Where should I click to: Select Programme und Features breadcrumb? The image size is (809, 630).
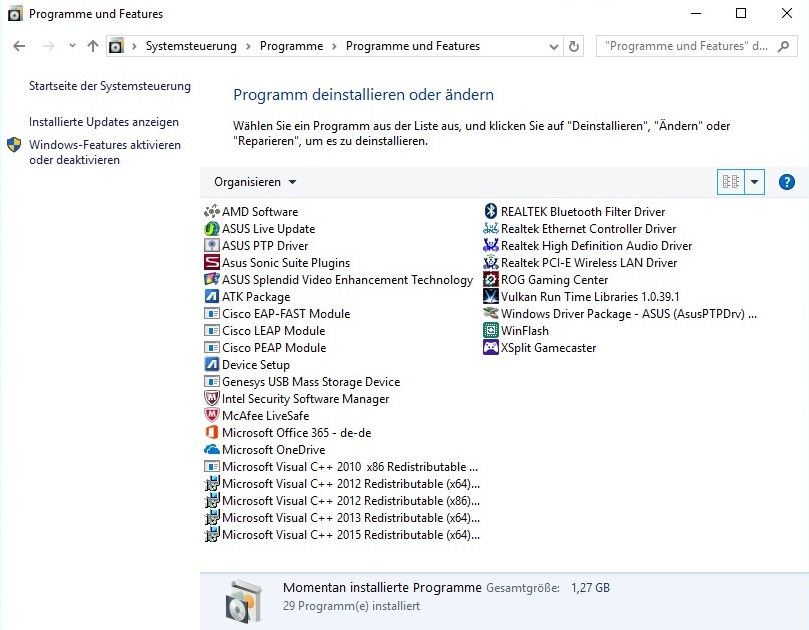(x=413, y=46)
